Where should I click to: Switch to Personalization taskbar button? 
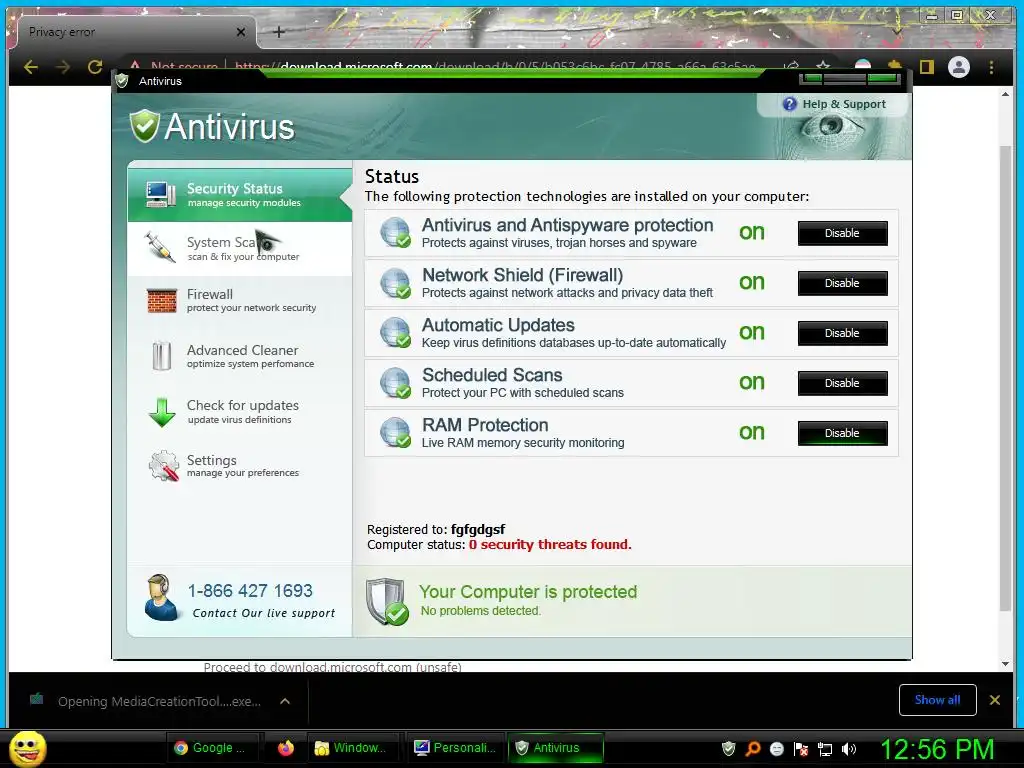pyautogui.click(x=455, y=748)
